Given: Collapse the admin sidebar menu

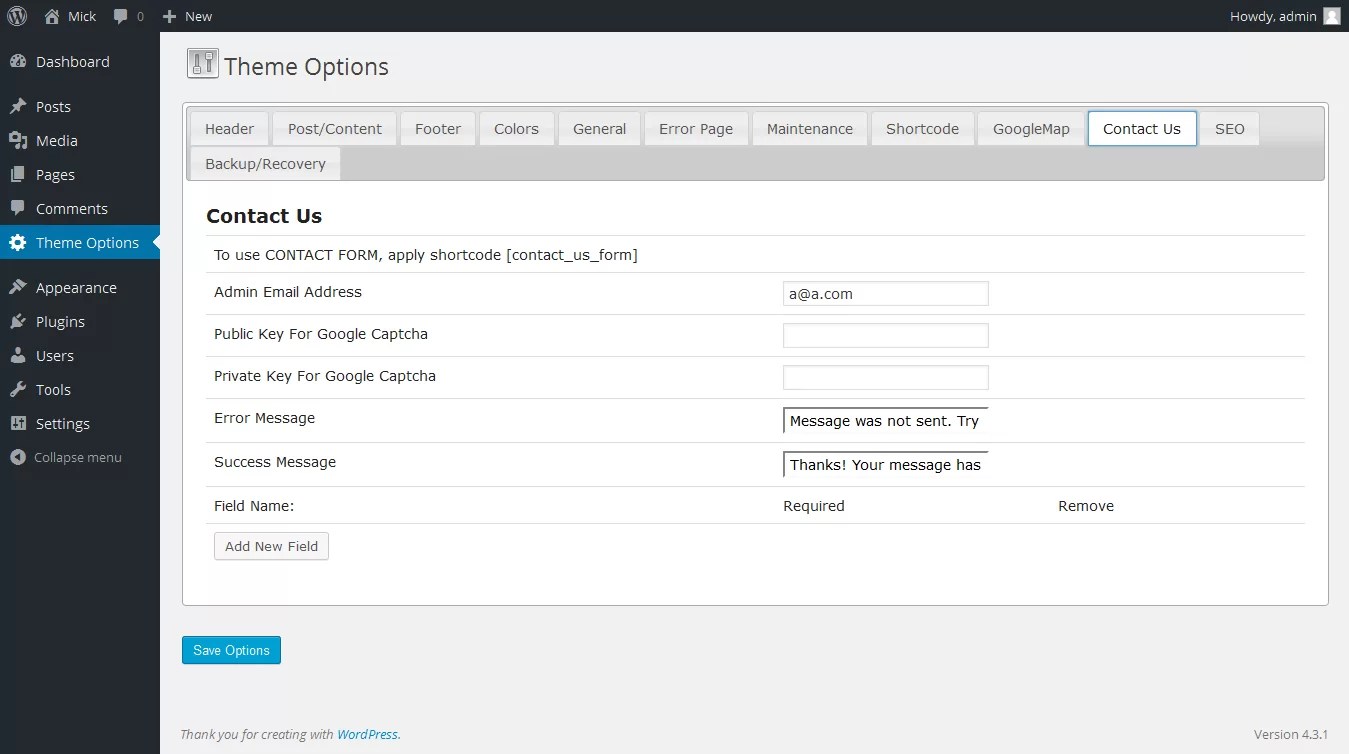Looking at the screenshot, I should coord(17,457).
